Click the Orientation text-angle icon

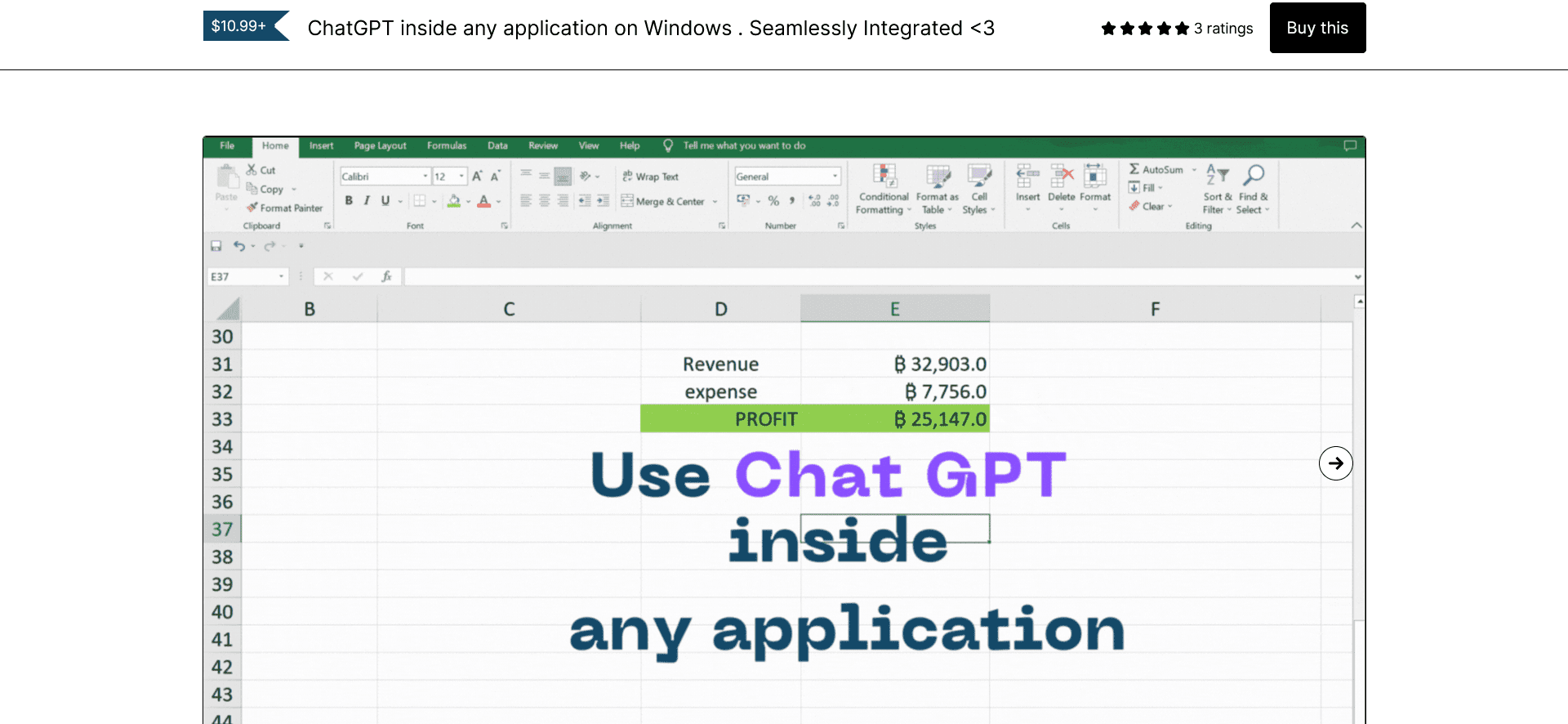coord(586,177)
